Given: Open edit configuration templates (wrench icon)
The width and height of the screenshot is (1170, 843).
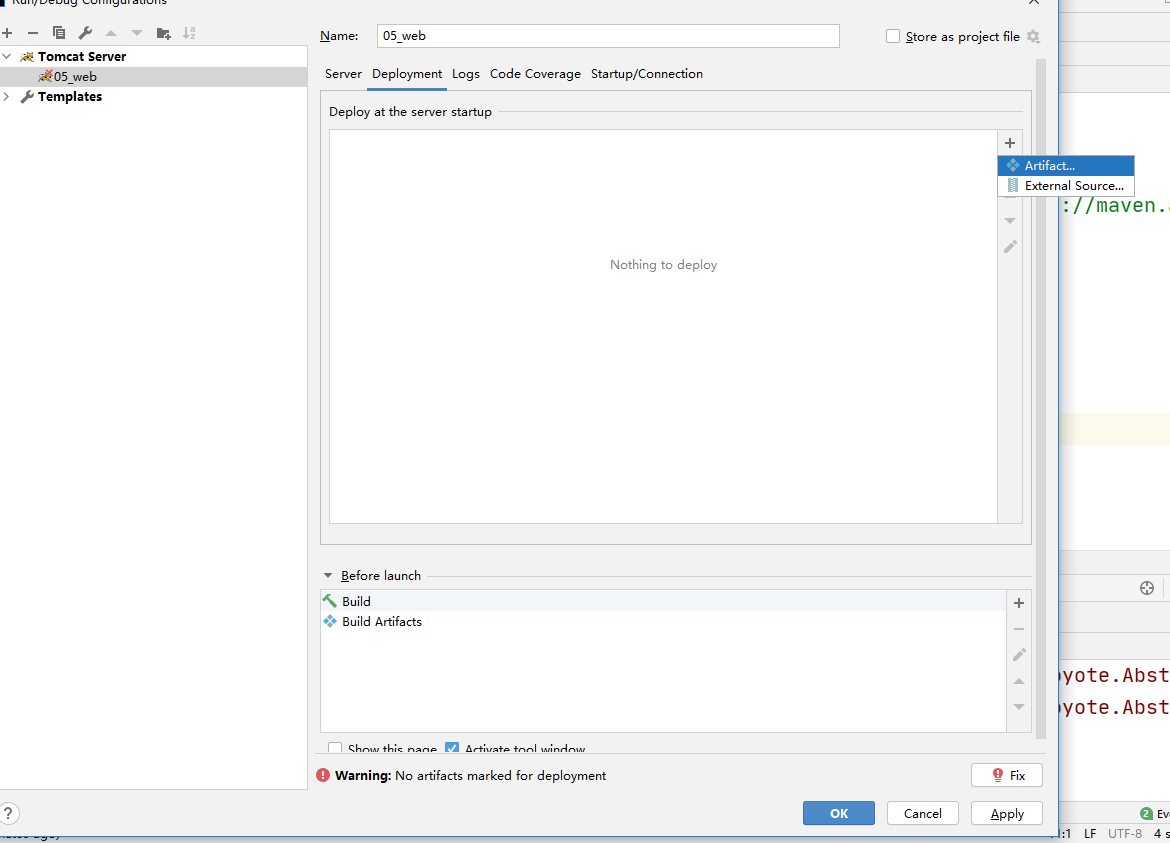Looking at the screenshot, I should (85, 32).
